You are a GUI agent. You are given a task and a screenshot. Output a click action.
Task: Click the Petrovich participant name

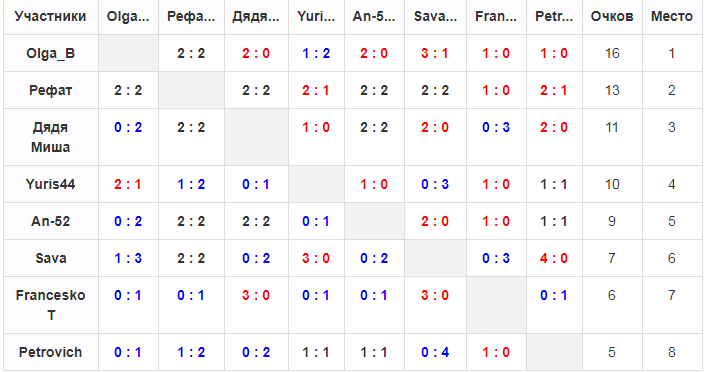[50, 352]
